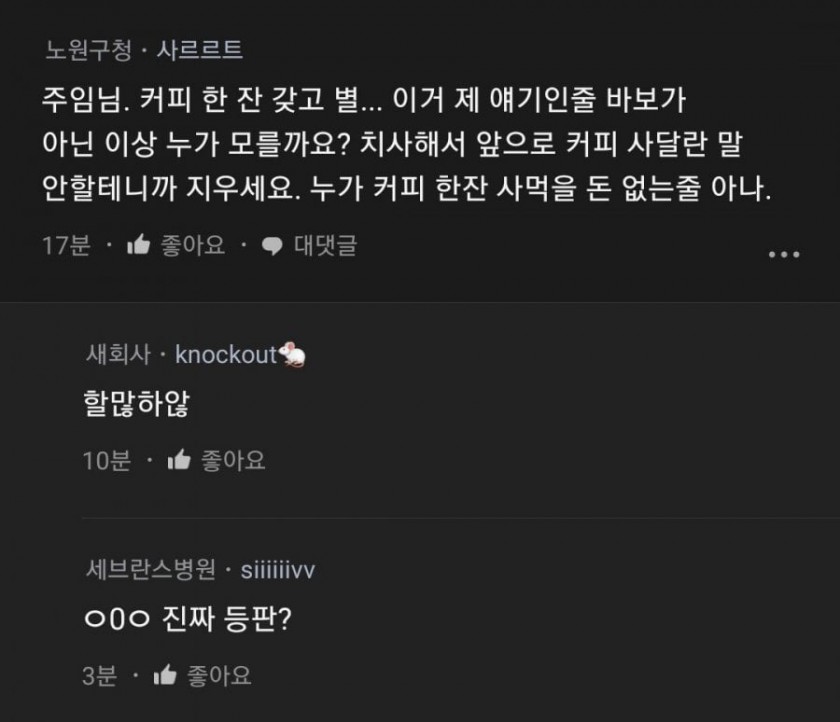
Task: Click the 새회사 company label
Action: 118,355
